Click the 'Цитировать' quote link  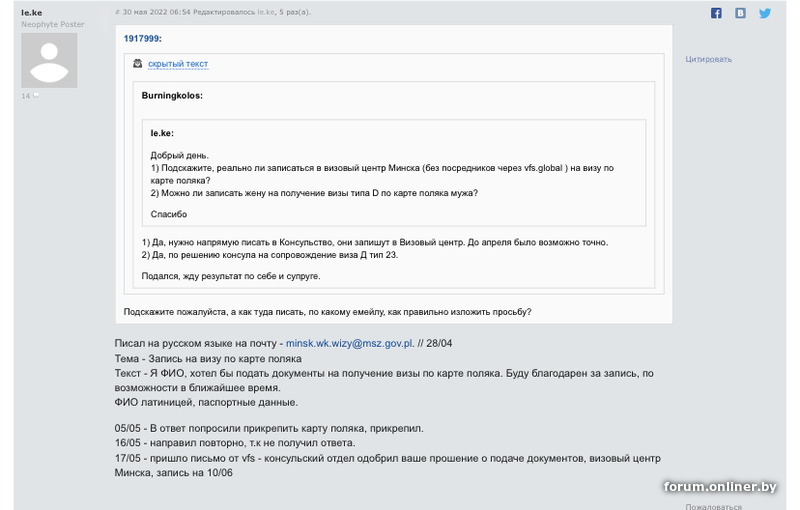(708, 59)
